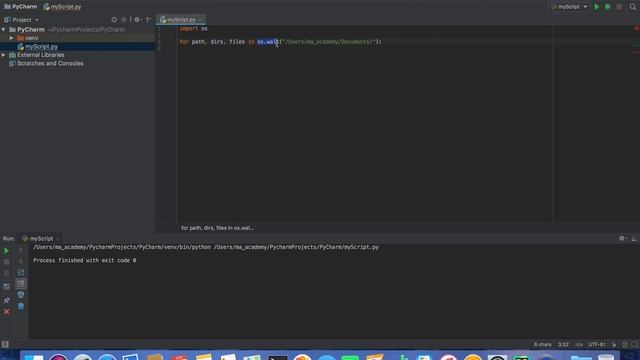Click the UTF-8 encoding status entry

(x=597, y=344)
